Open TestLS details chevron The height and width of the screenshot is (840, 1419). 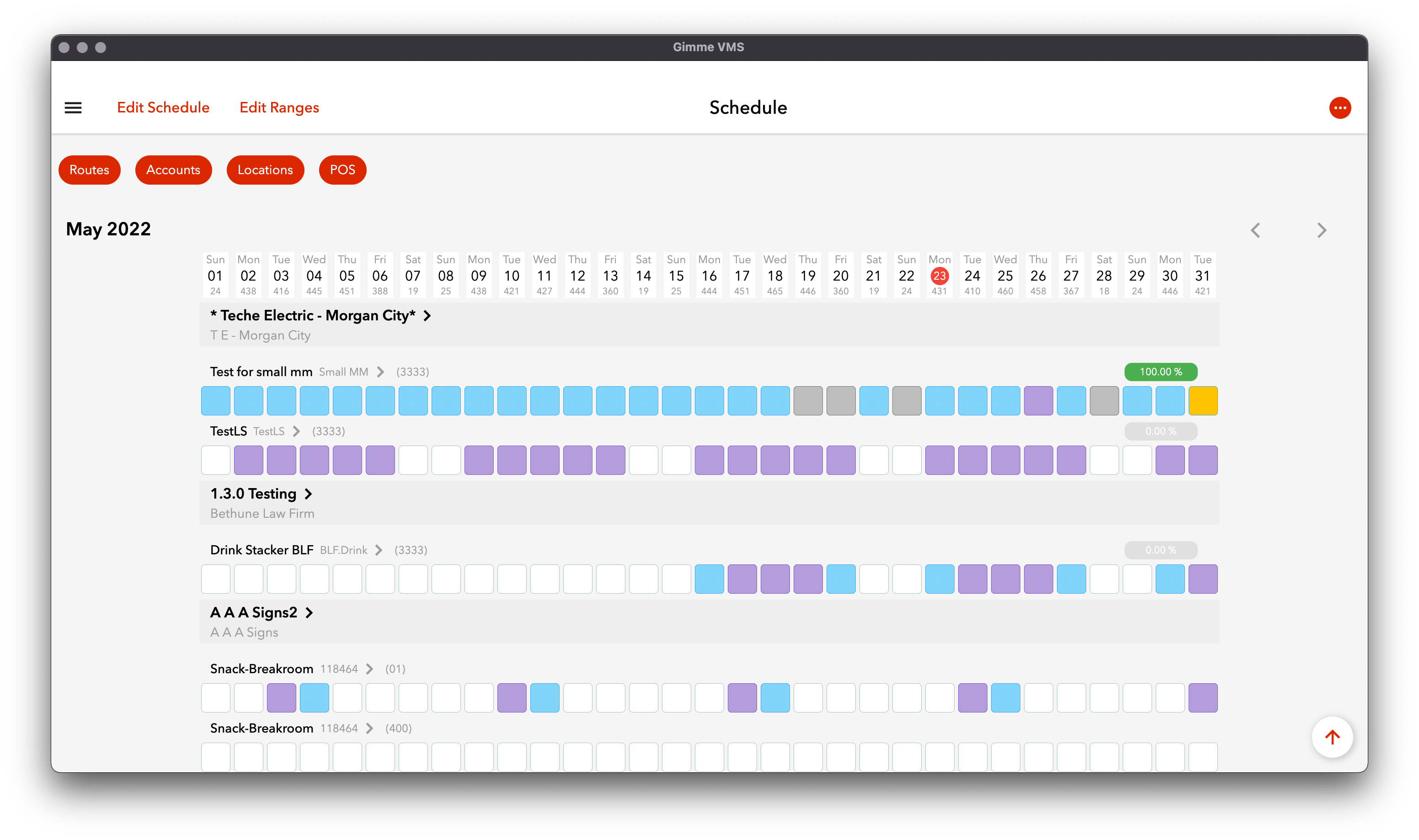pyautogui.click(x=296, y=431)
